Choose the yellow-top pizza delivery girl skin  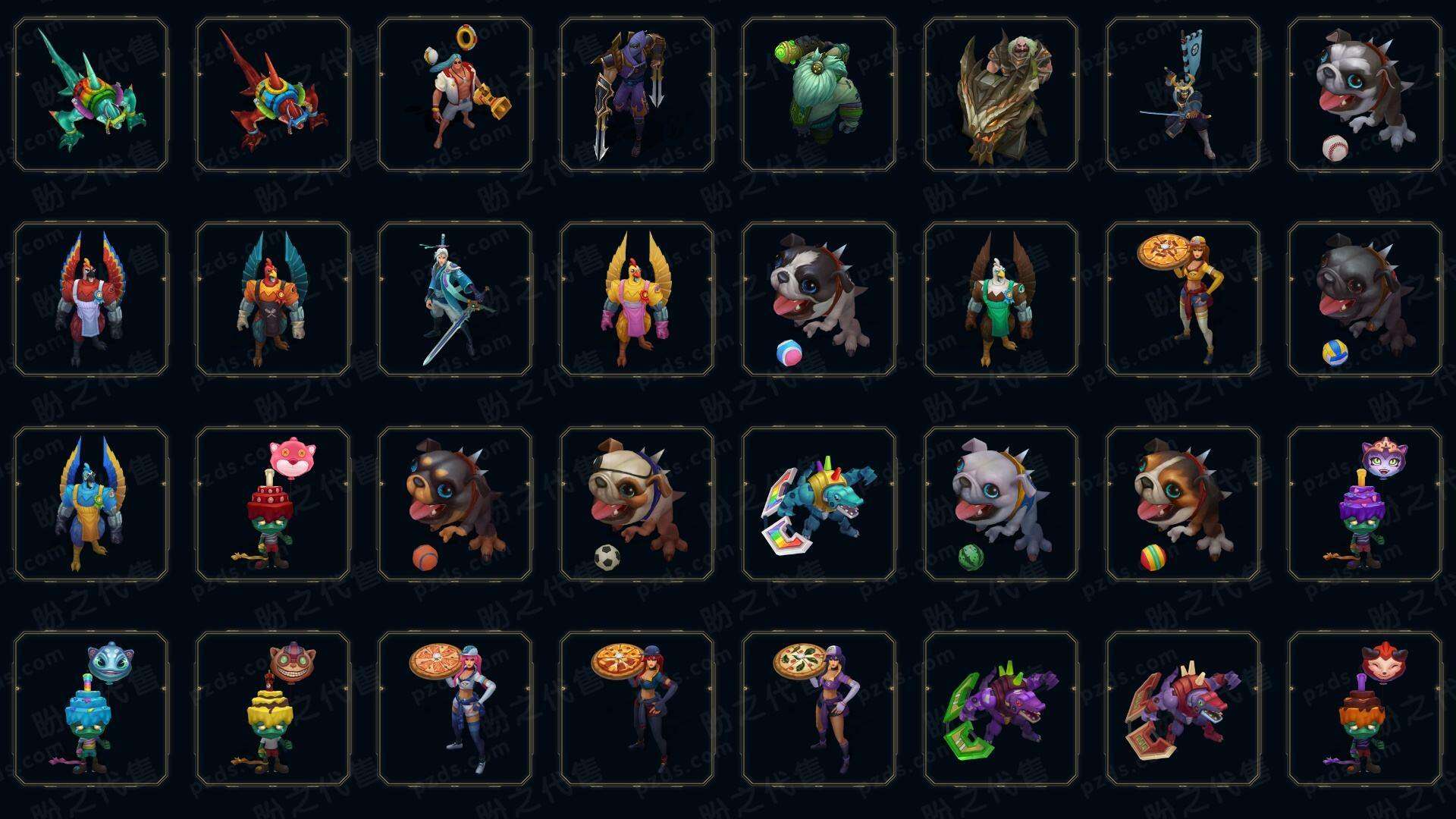[x=1183, y=300]
